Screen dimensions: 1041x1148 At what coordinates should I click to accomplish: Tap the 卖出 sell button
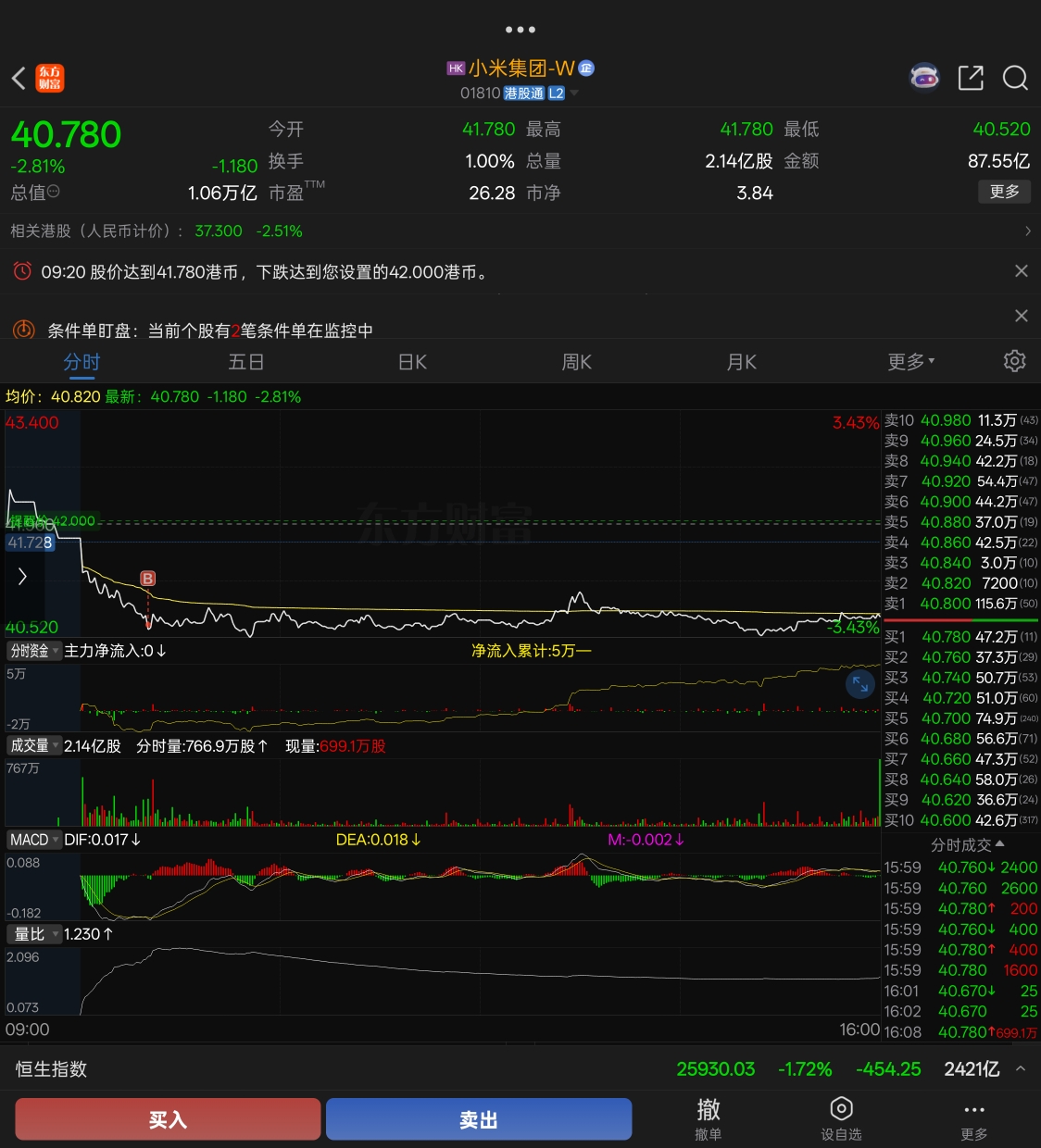point(479,1119)
